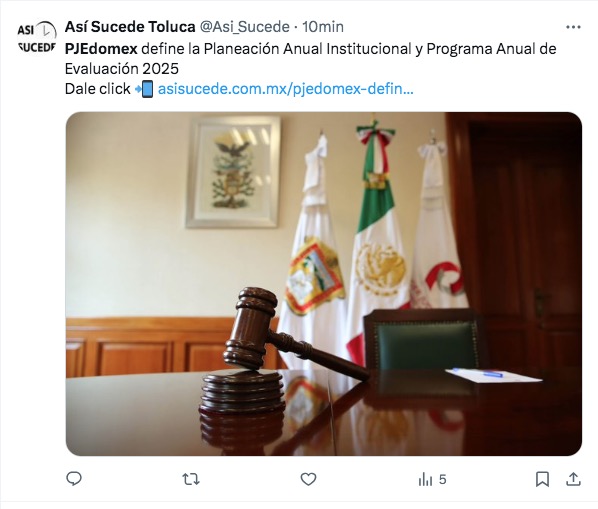Screen dimensions: 598x509
Task: Click the bold PJEdomex mention
Action: (x=101, y=49)
